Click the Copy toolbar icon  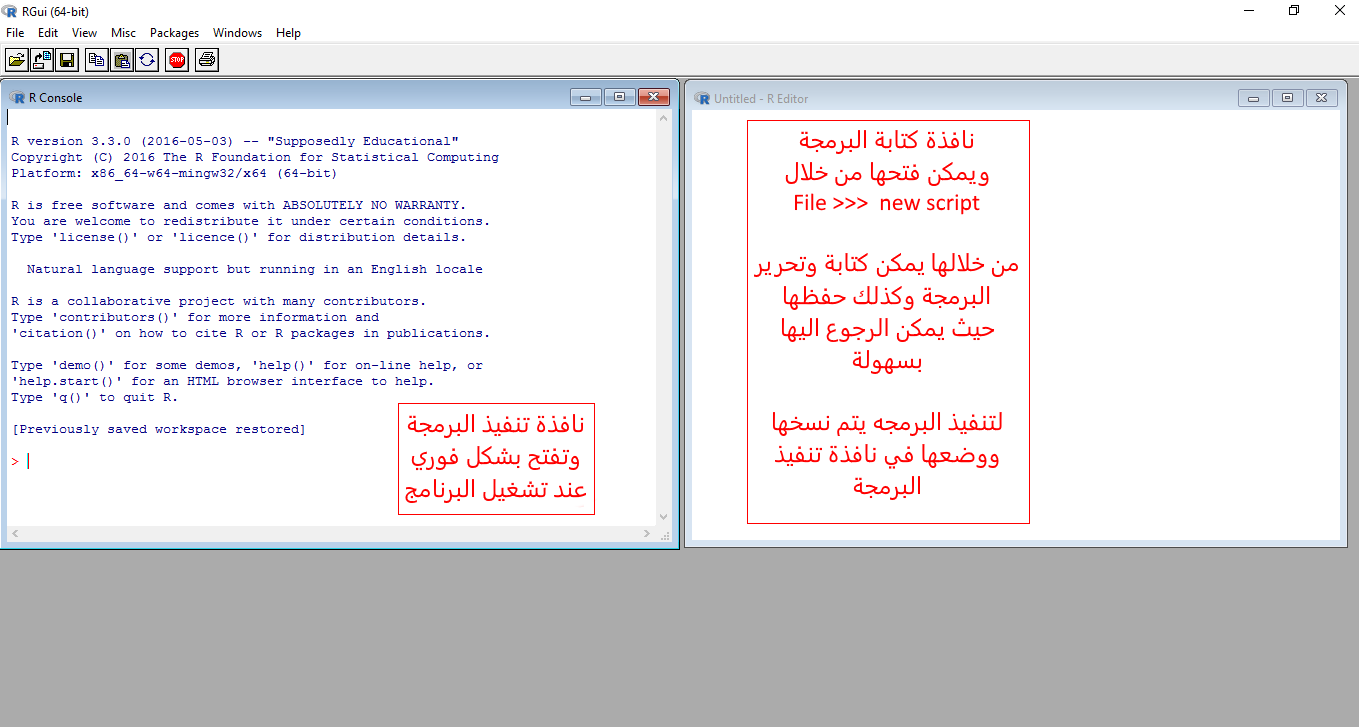tap(96, 60)
